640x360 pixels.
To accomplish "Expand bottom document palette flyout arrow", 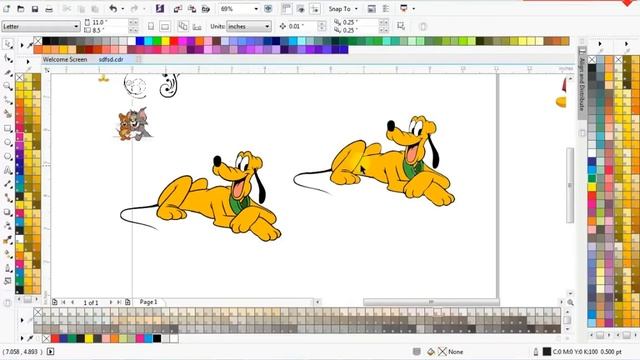I will 22,338.
